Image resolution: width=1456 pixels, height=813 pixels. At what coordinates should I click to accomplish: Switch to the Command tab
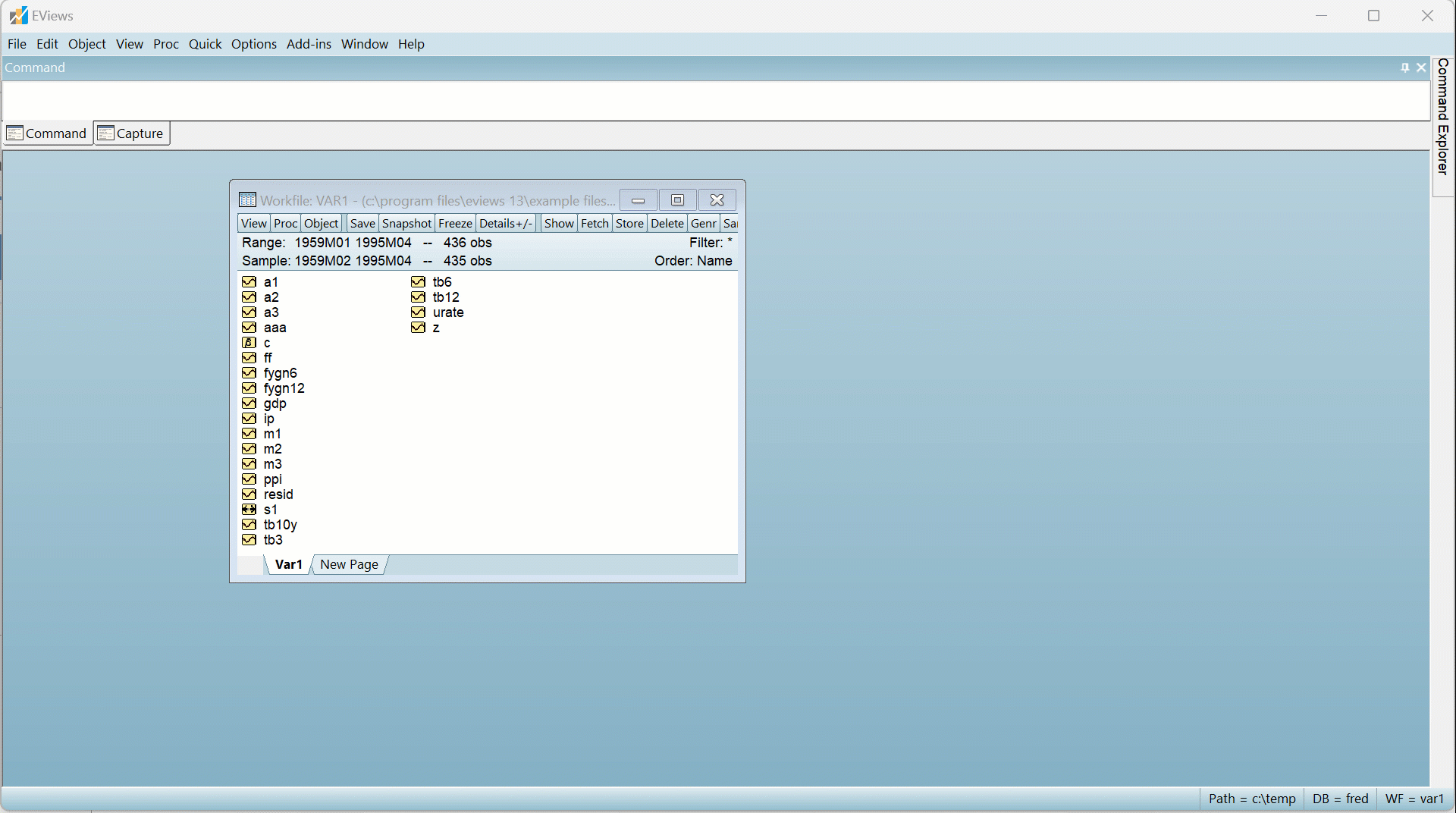pos(48,133)
